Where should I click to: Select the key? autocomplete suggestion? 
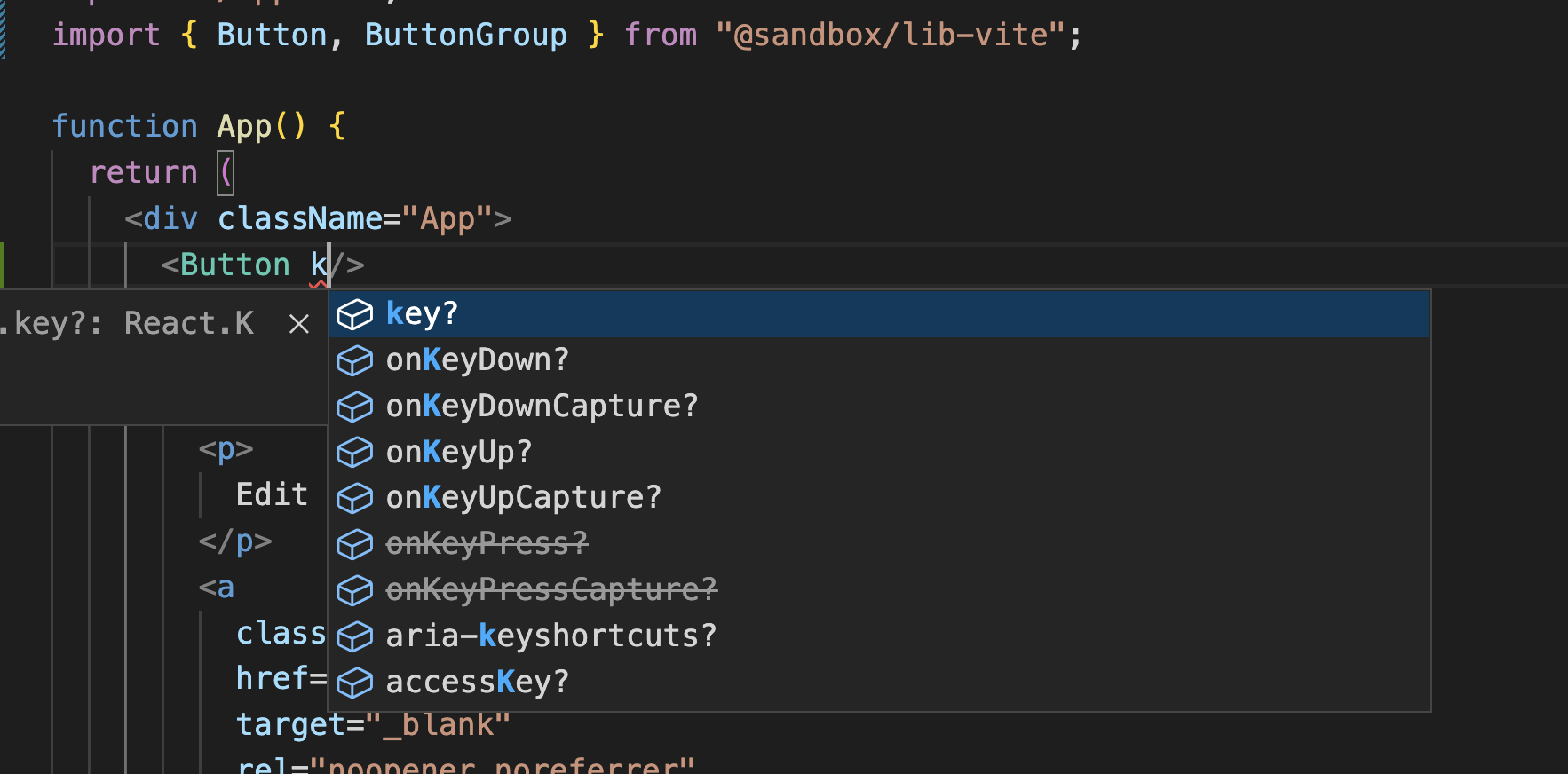pyautogui.click(x=423, y=312)
